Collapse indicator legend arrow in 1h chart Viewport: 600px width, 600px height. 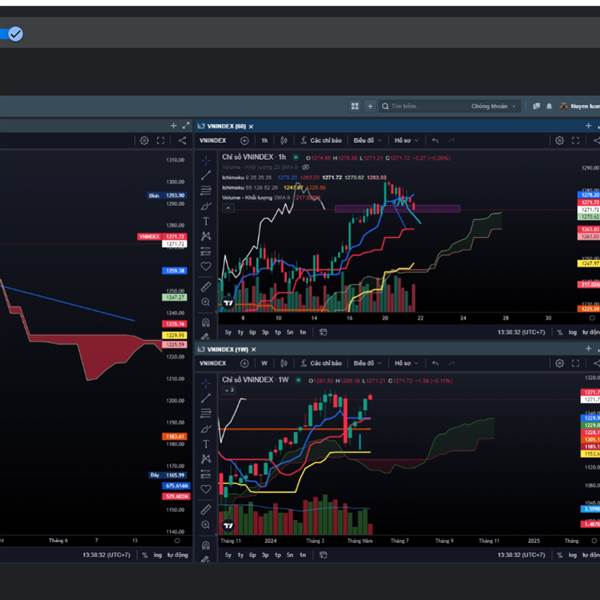click(x=228, y=208)
